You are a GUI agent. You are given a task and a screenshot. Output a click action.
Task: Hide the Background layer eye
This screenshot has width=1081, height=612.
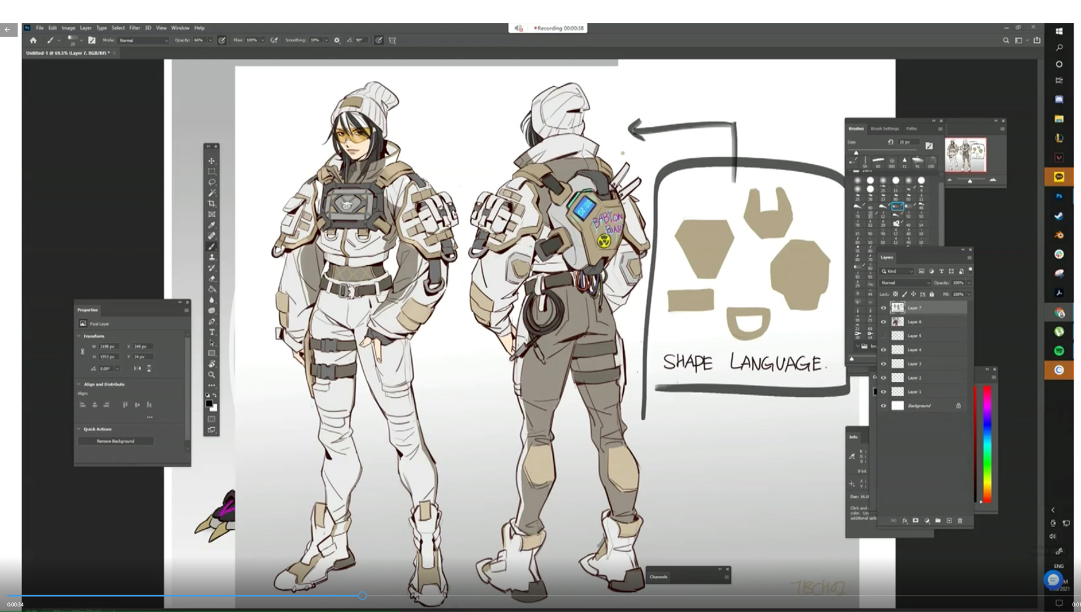pos(884,406)
